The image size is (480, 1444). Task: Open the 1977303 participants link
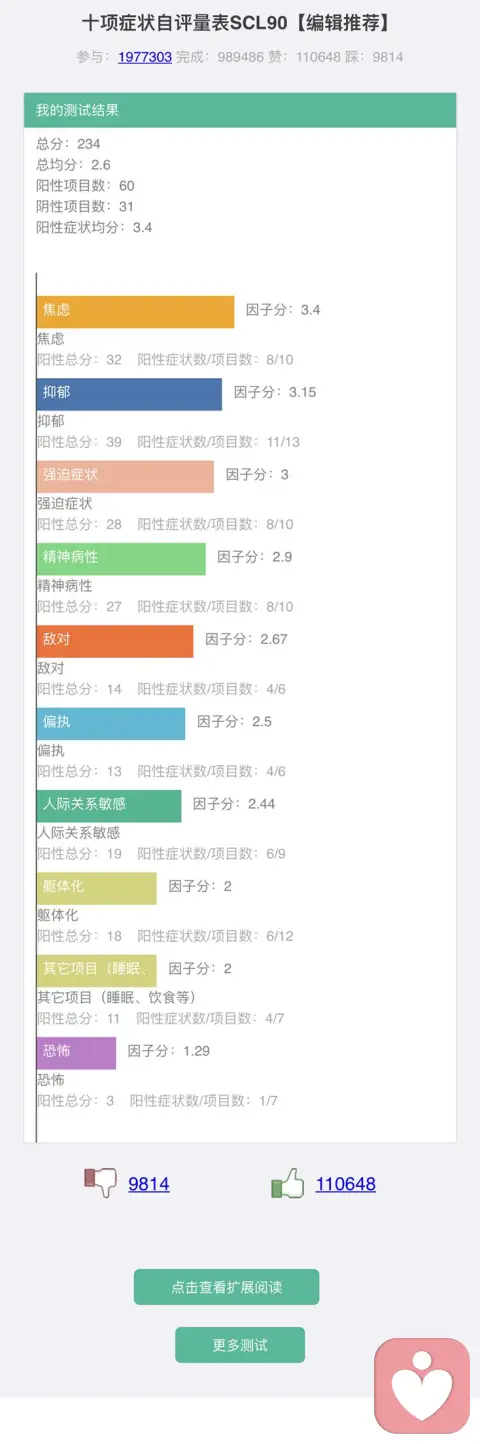145,57
